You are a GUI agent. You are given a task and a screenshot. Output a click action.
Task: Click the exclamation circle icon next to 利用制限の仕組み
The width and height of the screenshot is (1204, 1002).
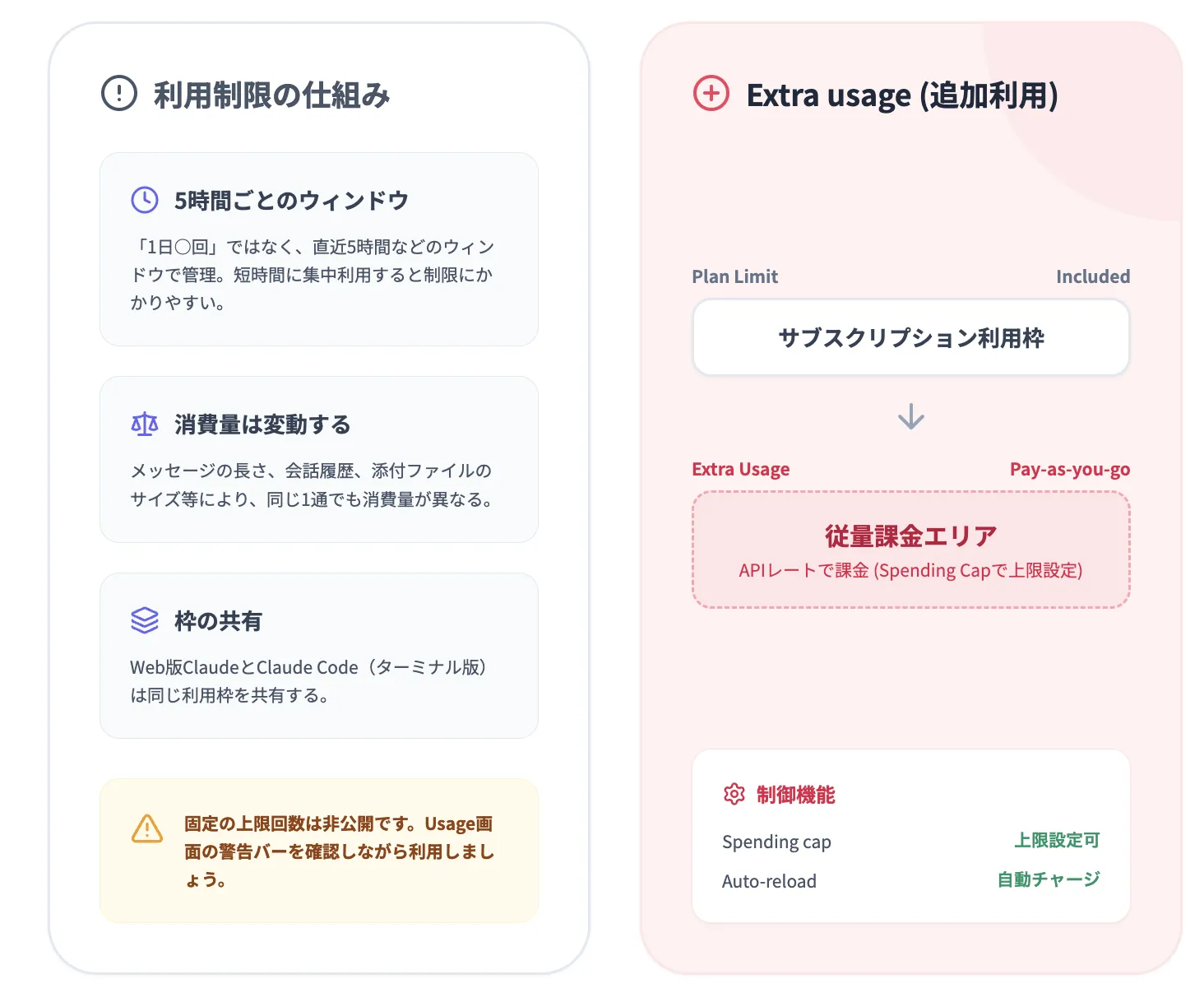click(x=118, y=93)
